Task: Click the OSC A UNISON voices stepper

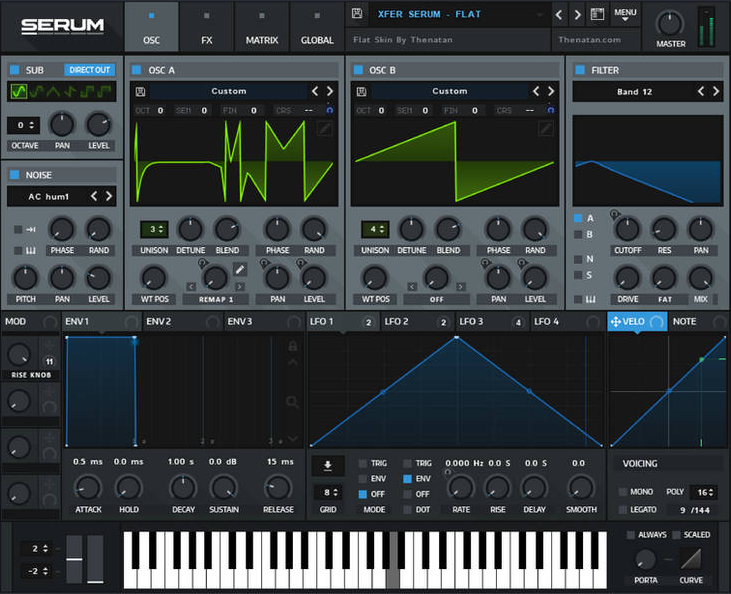Action: pyautogui.click(x=154, y=229)
